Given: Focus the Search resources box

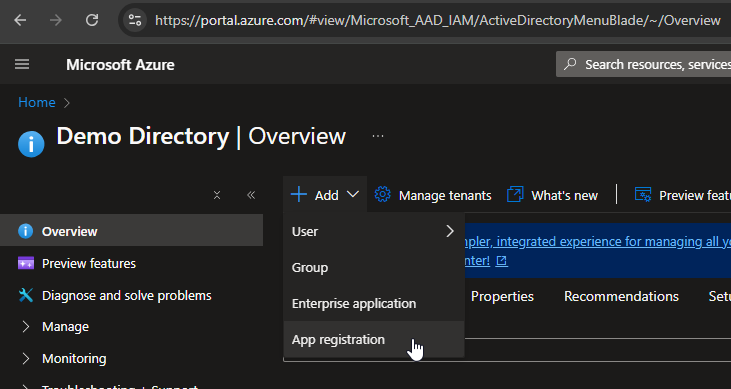Looking at the screenshot, I should coord(643,64).
